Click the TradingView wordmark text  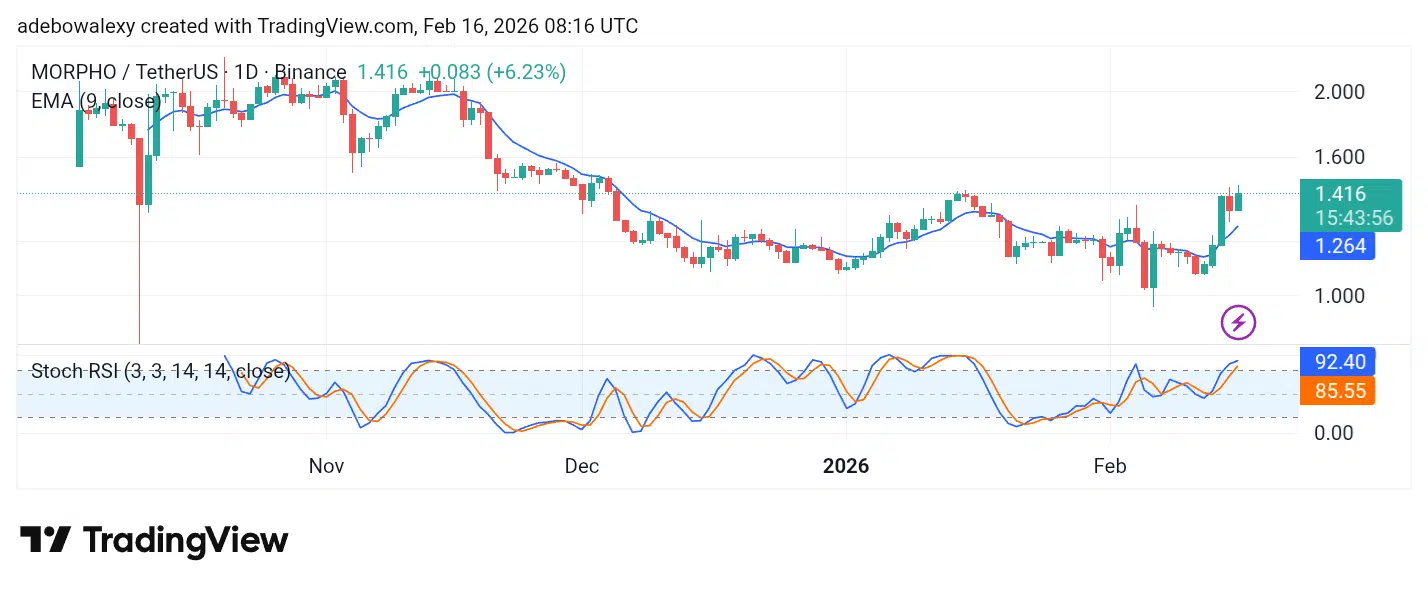[x=185, y=541]
